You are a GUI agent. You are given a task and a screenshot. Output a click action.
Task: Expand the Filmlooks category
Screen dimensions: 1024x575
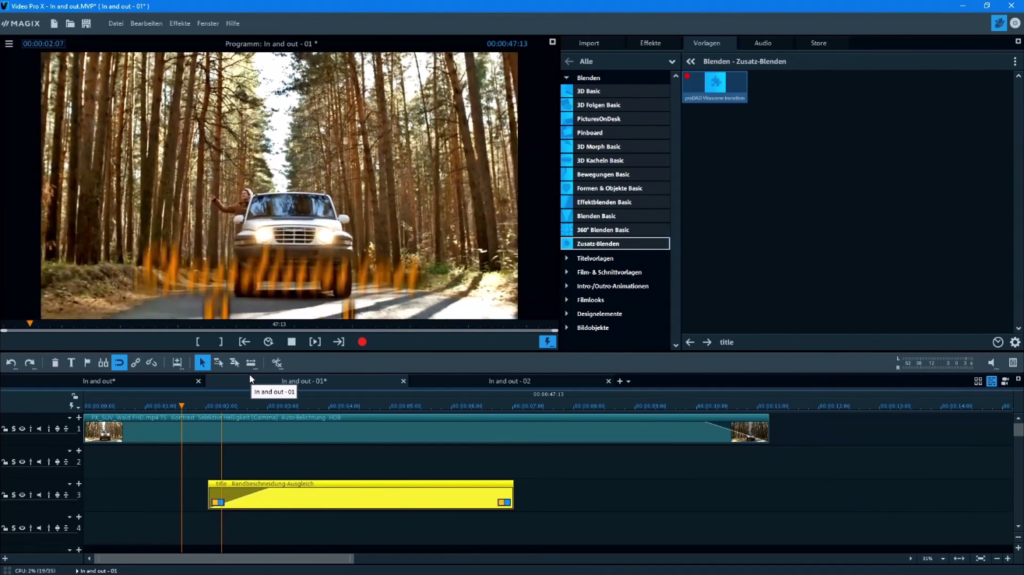(x=567, y=300)
